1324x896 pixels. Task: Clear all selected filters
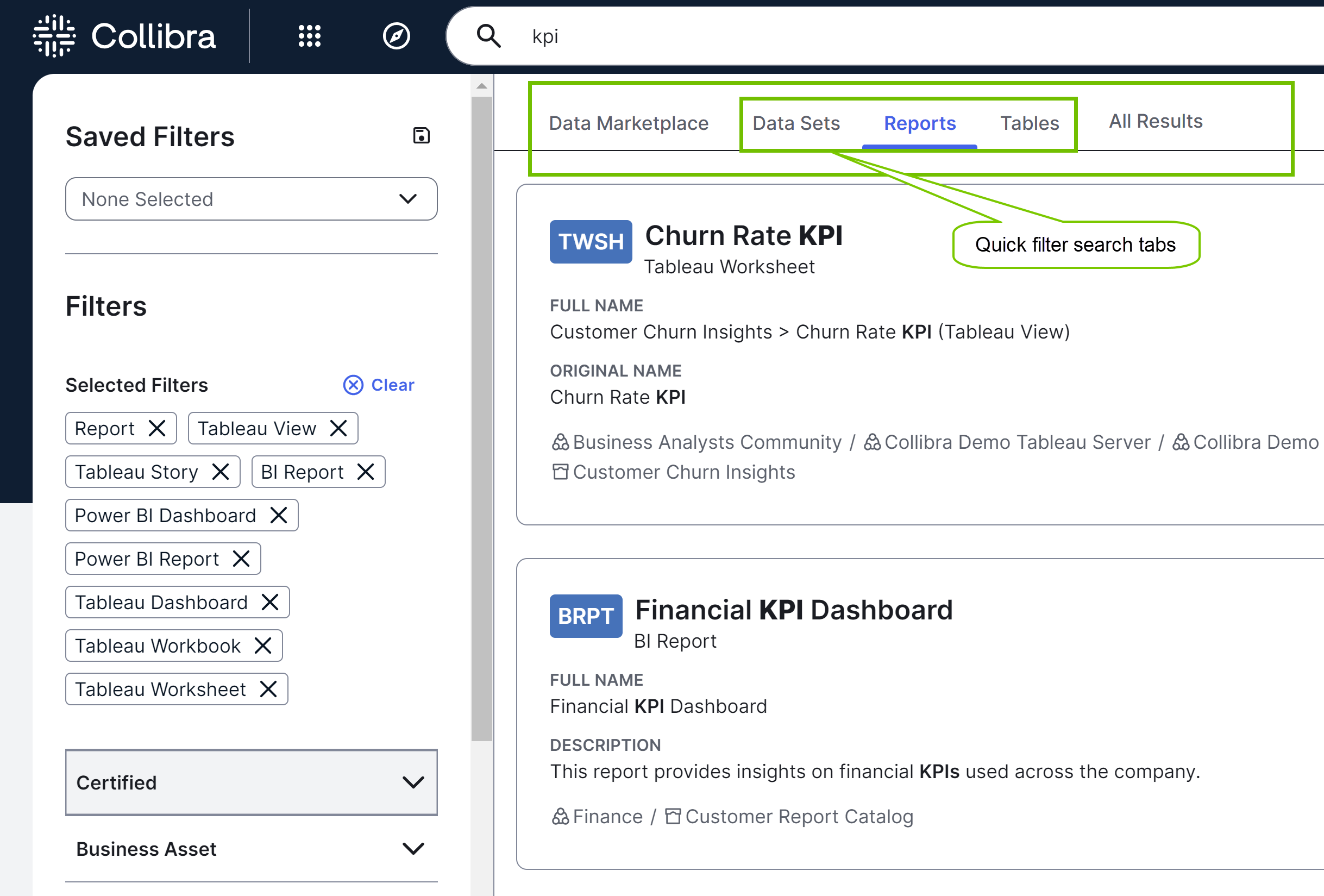[x=379, y=385]
